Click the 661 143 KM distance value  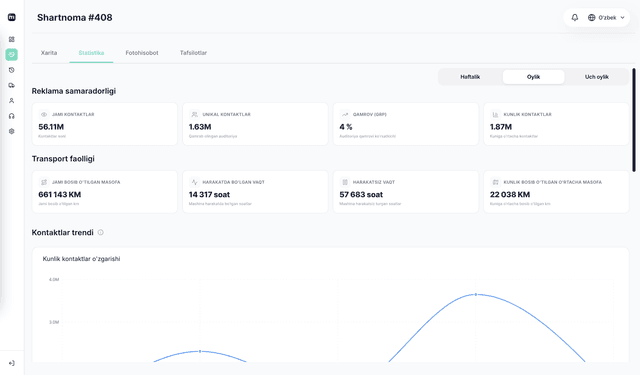60,195
